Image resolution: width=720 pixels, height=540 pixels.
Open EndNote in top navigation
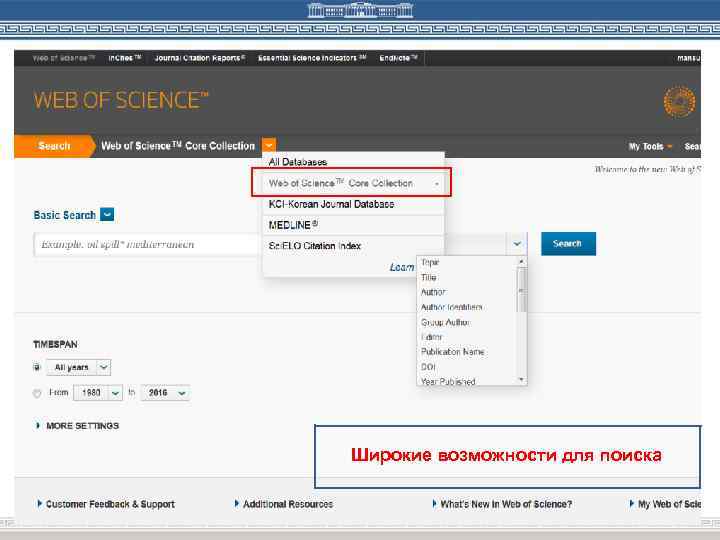click(398, 58)
